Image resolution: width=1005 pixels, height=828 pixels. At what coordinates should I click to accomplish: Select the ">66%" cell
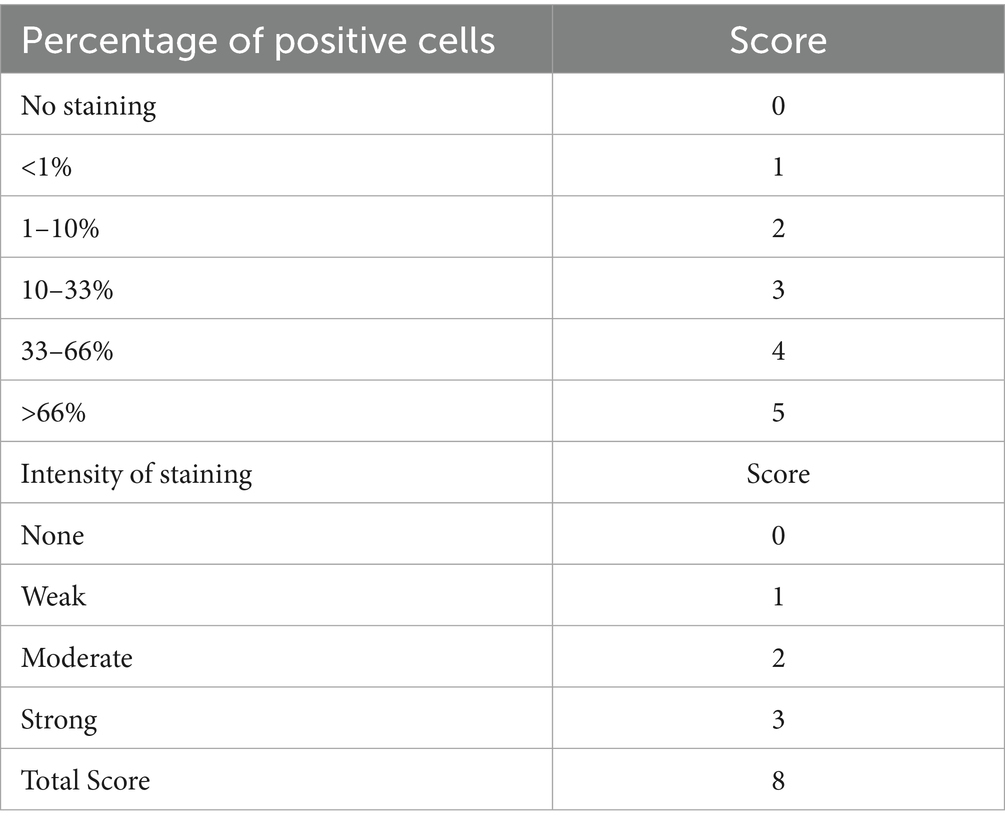[53, 412]
